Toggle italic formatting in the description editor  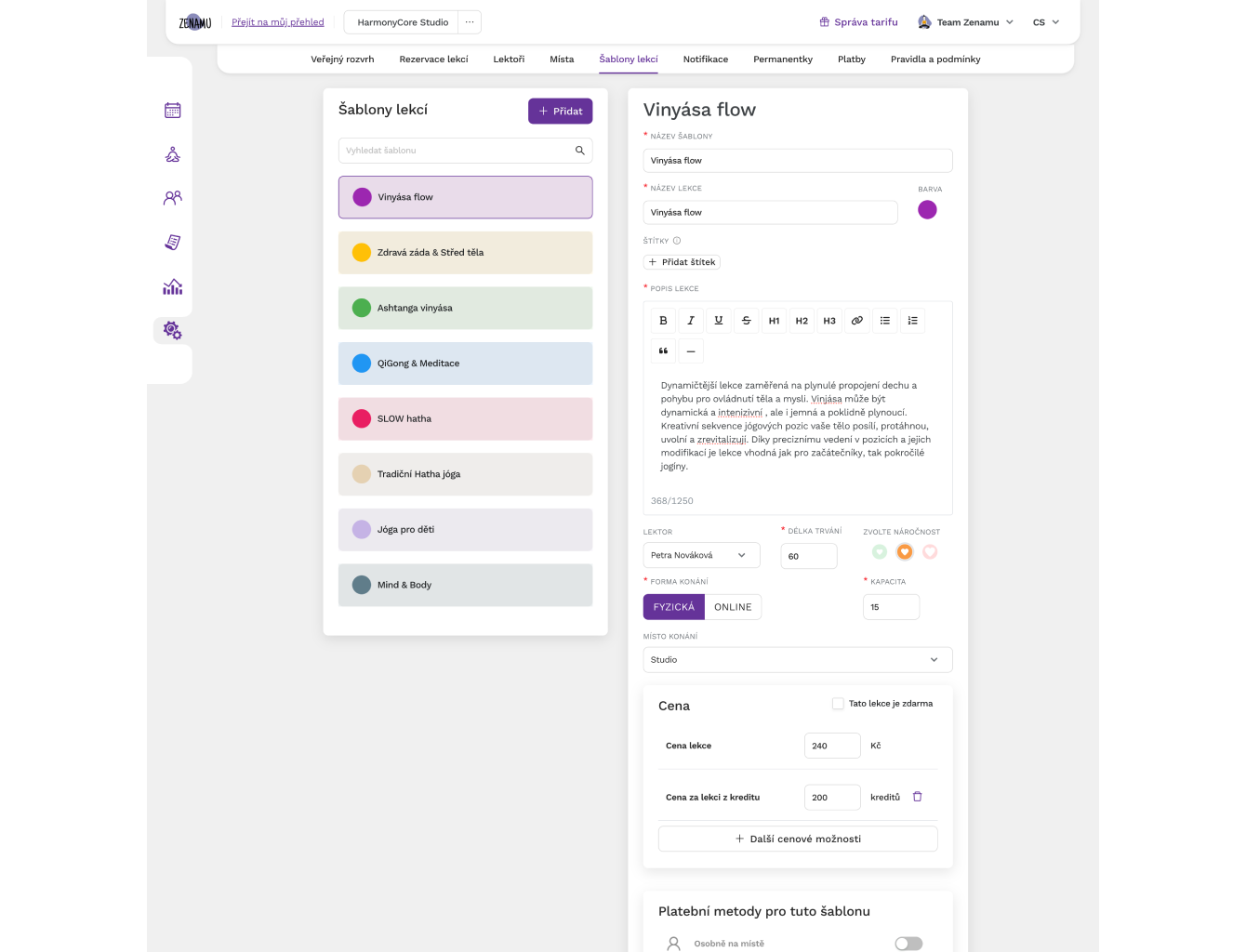691,321
